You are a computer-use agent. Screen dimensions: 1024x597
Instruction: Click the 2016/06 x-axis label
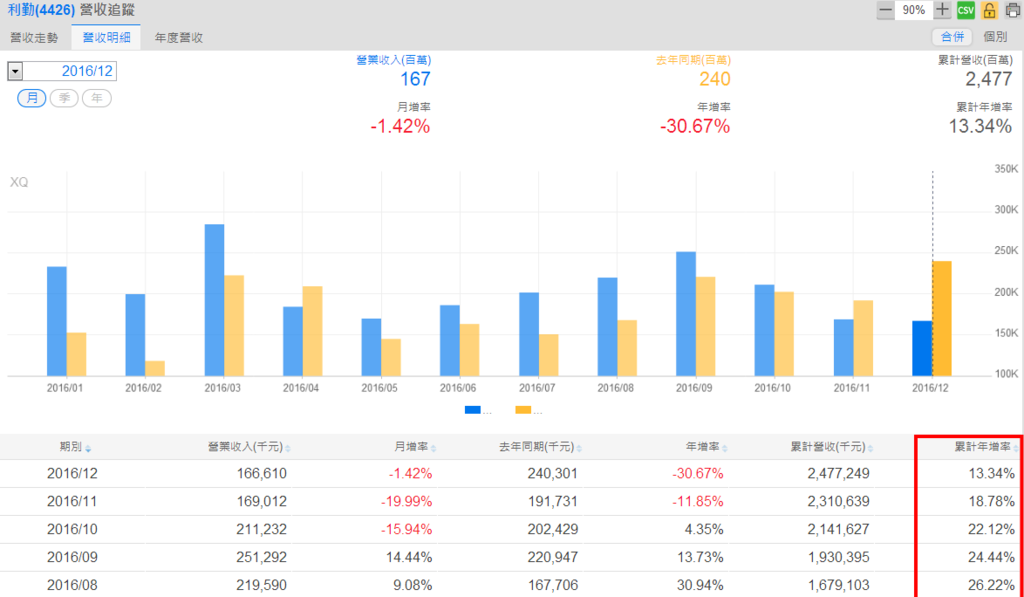click(x=458, y=388)
